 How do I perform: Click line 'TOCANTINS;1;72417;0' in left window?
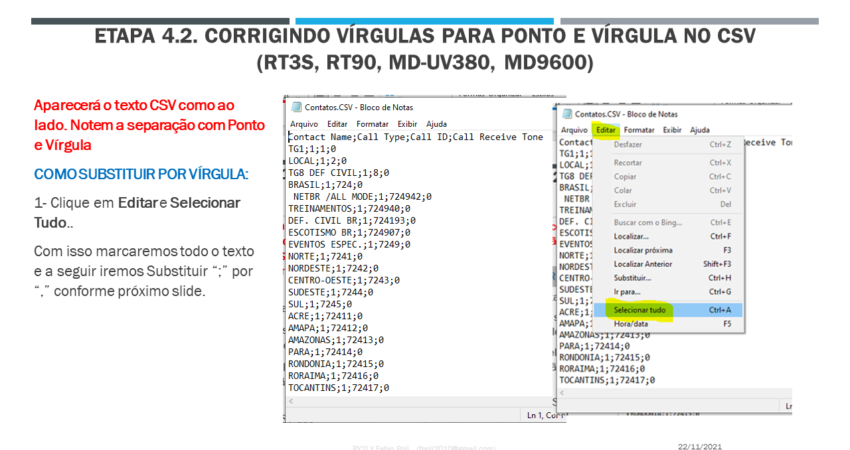339,388
